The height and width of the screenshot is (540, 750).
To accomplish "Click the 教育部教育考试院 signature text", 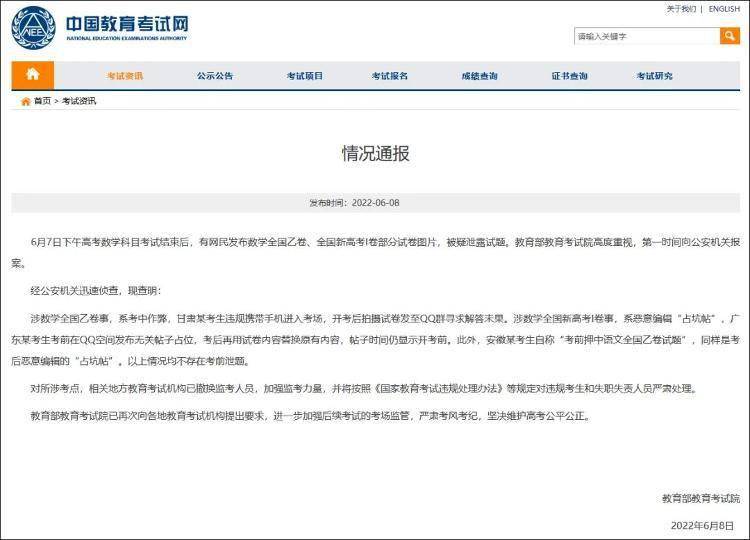I will [701, 498].
